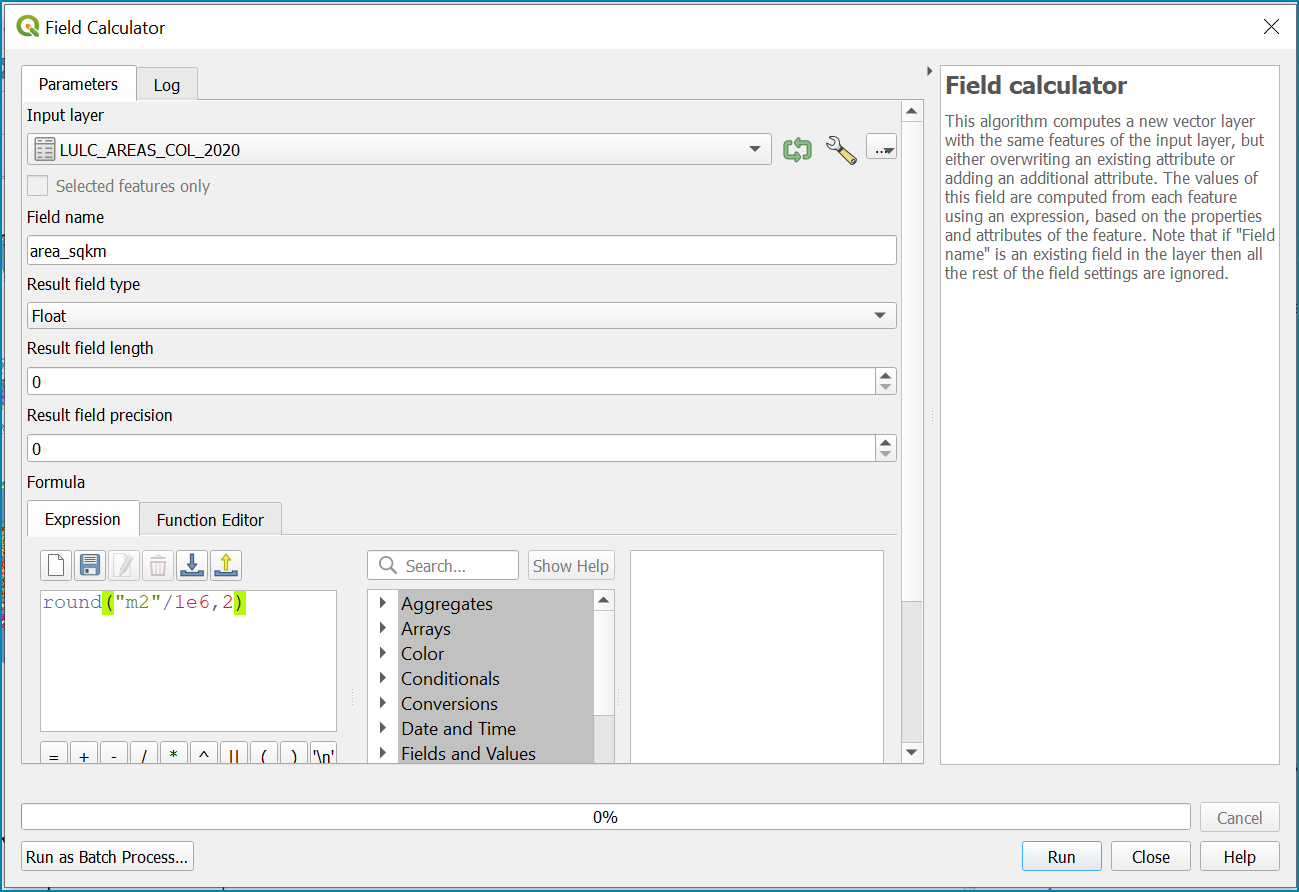
Task: Expand the Aggregates function group
Action: click(x=383, y=603)
